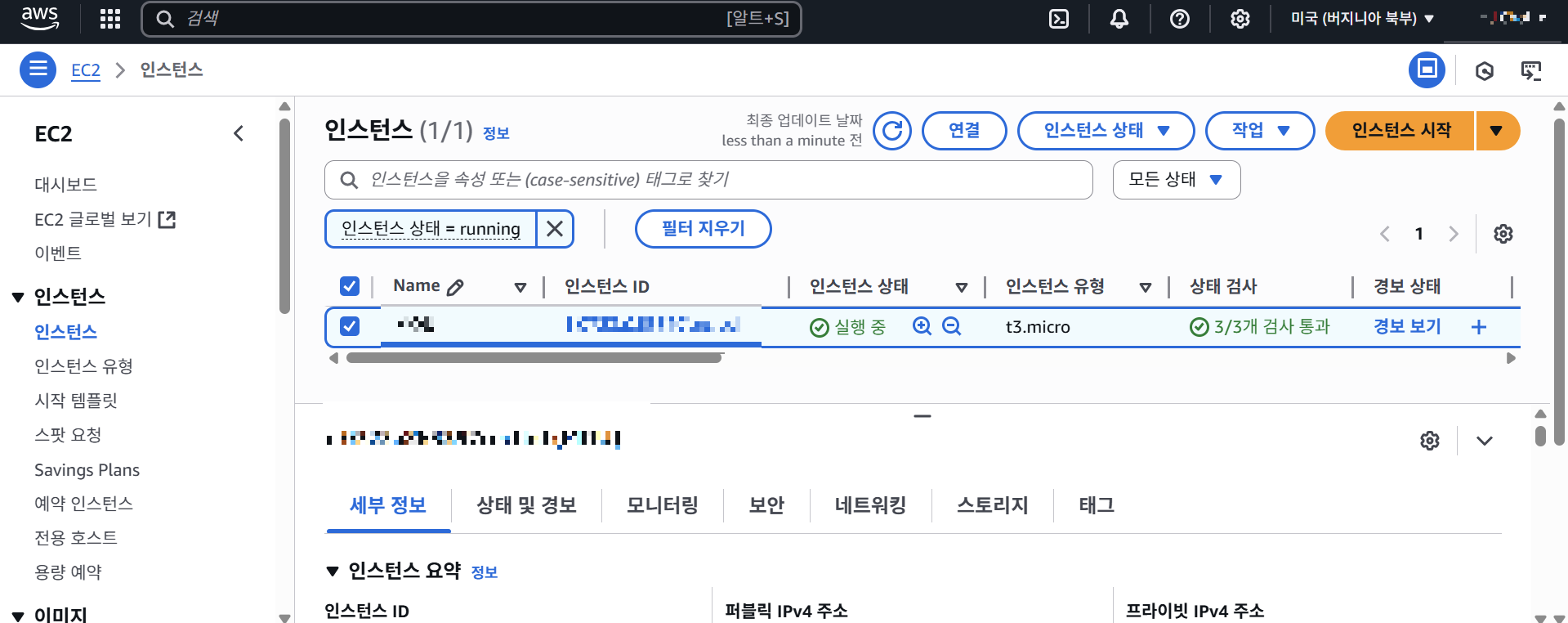Open the 인스턴스 시작 split arrow
The height and width of the screenshot is (623, 1568).
pos(1497,131)
